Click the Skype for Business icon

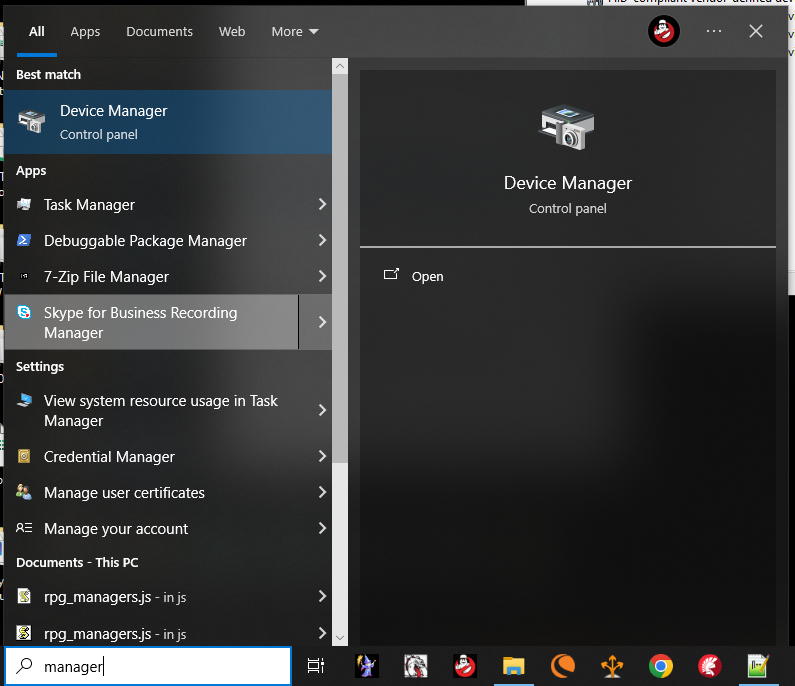24,312
